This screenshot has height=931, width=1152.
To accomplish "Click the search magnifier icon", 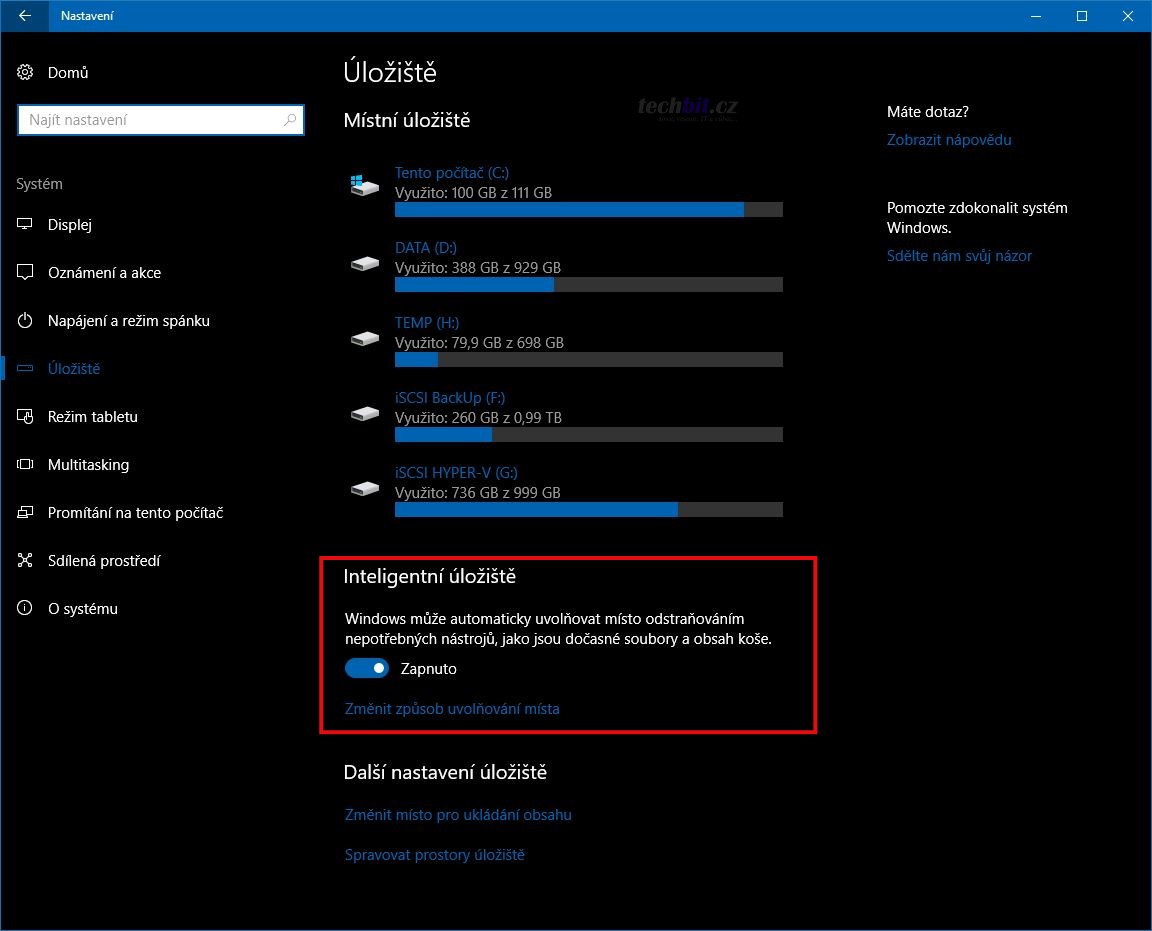I will (x=290, y=120).
